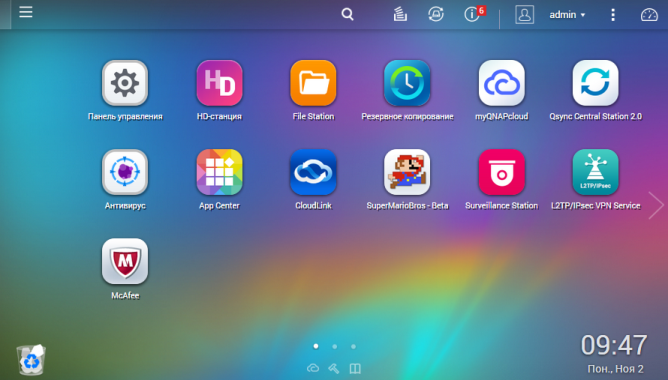The height and width of the screenshot is (380, 668).
Task: Click the App Center label text
Action: coord(219,206)
